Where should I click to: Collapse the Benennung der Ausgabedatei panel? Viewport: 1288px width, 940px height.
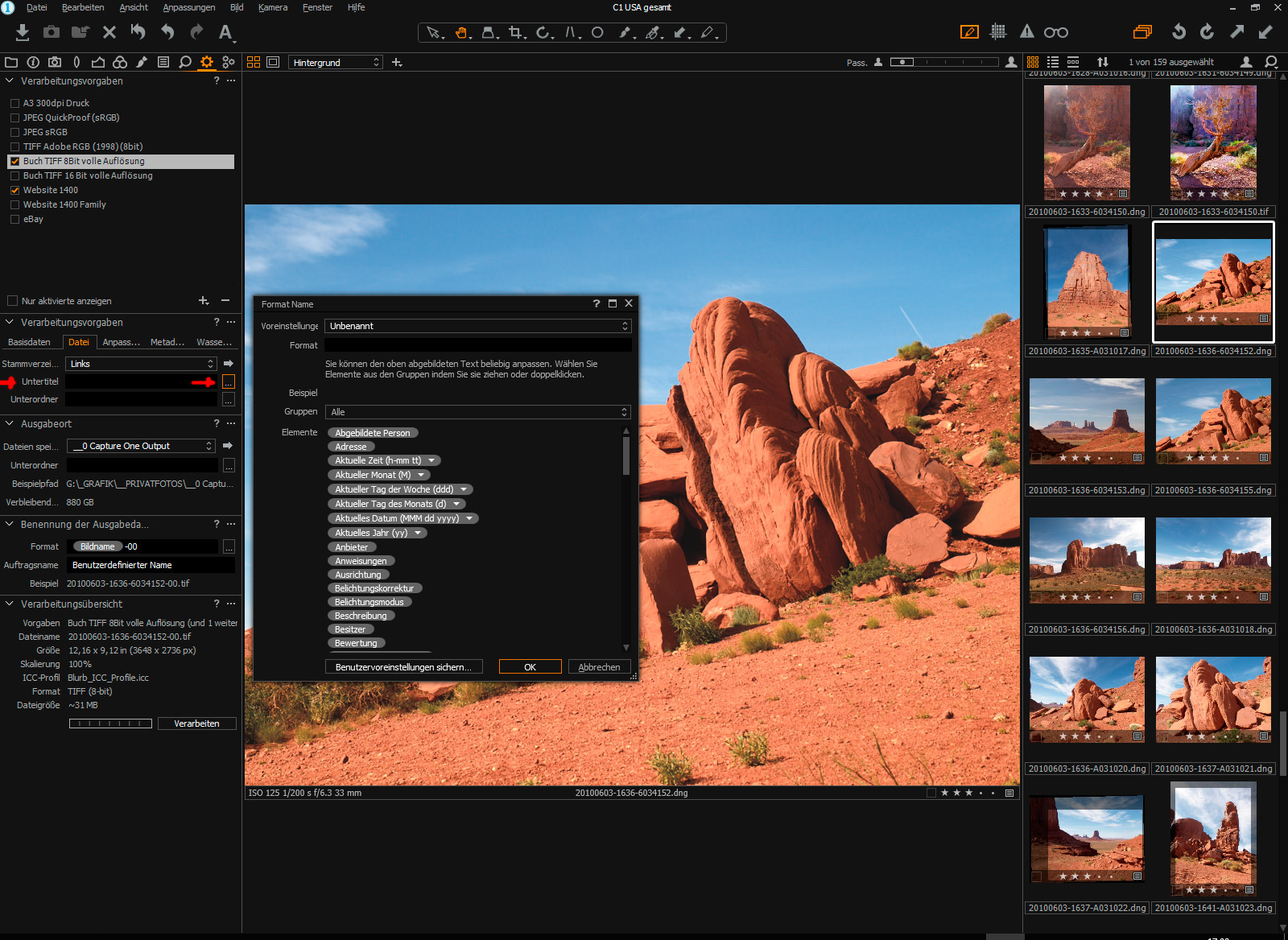point(10,524)
